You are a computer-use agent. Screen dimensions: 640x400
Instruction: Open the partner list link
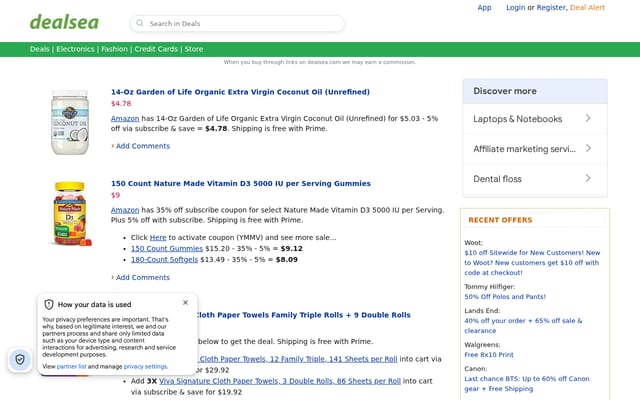(x=71, y=366)
